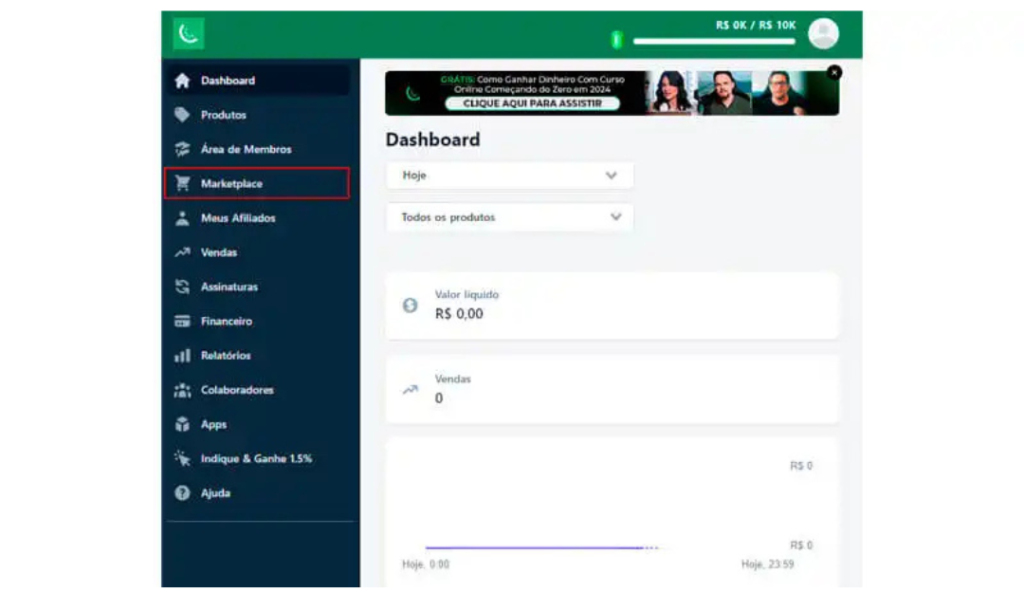Image resolution: width=1024 pixels, height=611 pixels.
Task: Click the Ajuda help menu item
Action: pos(215,493)
